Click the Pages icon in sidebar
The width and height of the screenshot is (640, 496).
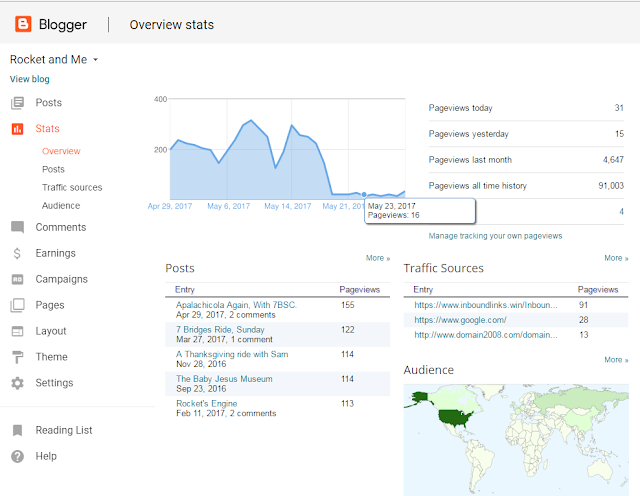coord(17,305)
